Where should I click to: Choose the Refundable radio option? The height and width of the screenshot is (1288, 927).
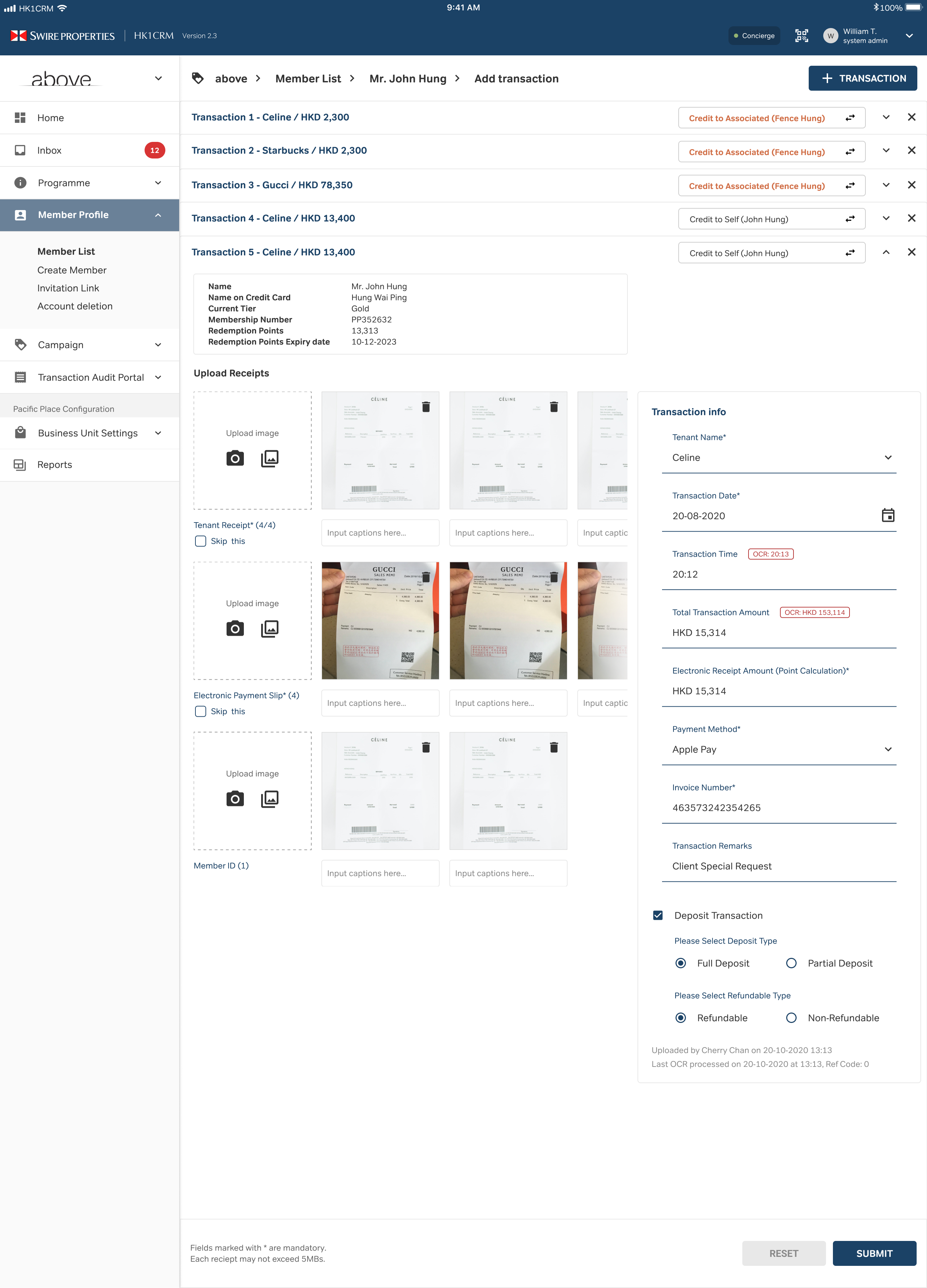coord(681,1018)
